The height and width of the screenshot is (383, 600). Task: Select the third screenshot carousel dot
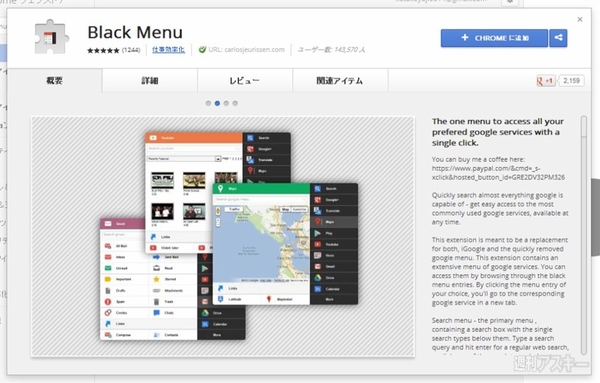click(226, 103)
